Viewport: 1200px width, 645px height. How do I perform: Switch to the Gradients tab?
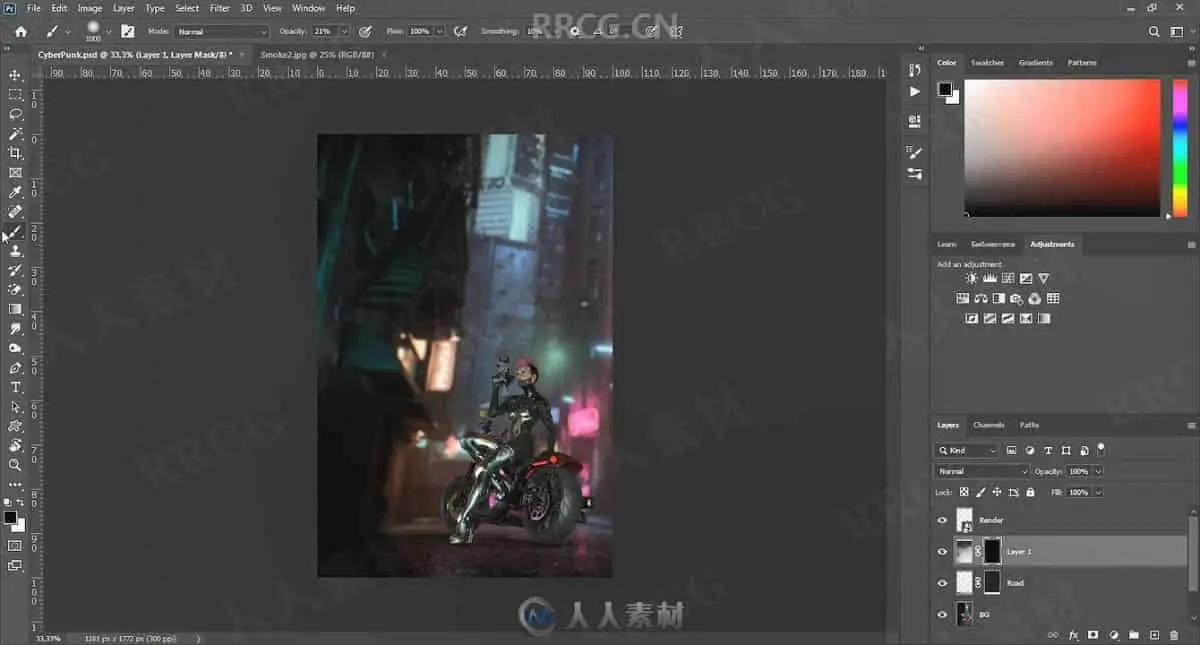(1035, 63)
